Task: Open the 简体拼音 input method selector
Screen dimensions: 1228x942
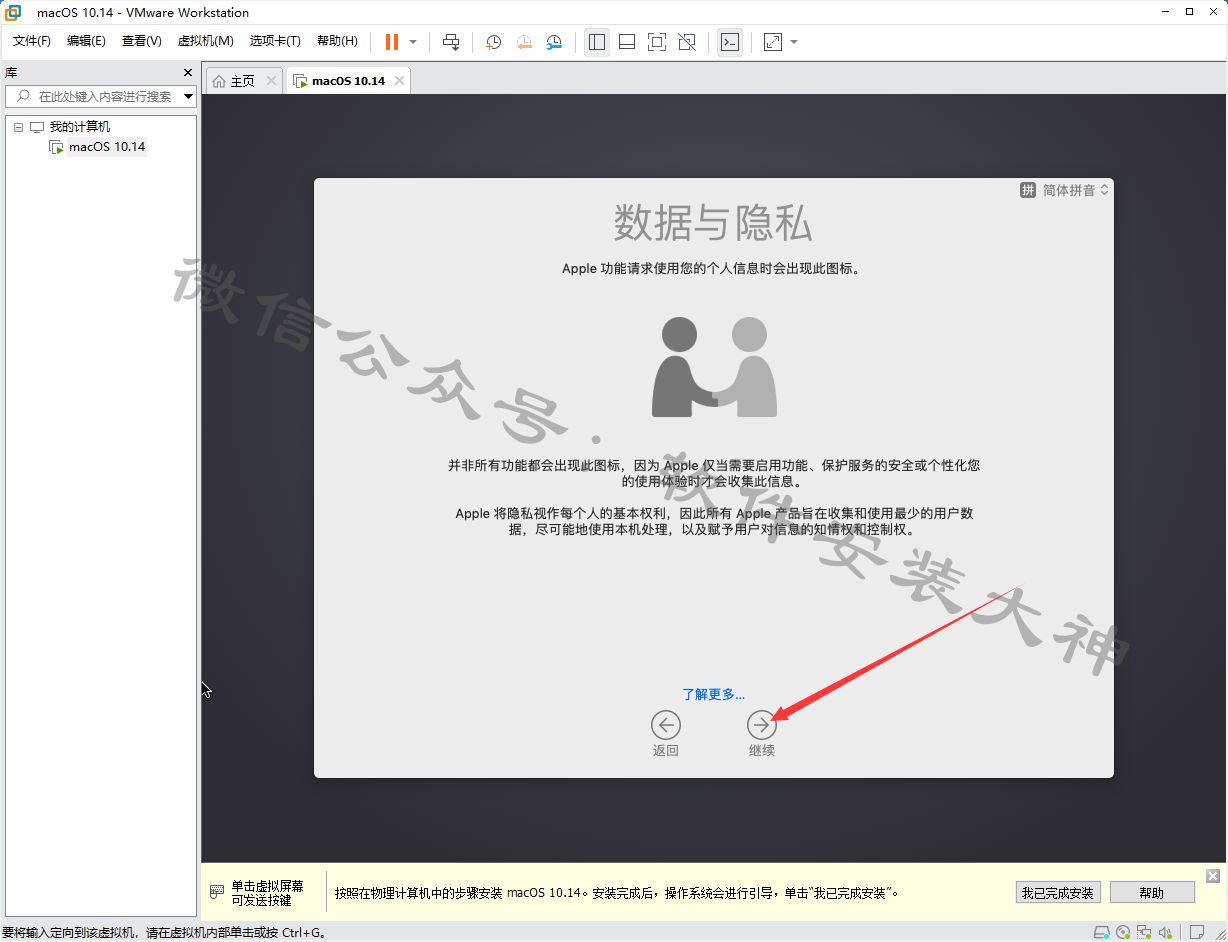Action: tap(1076, 190)
